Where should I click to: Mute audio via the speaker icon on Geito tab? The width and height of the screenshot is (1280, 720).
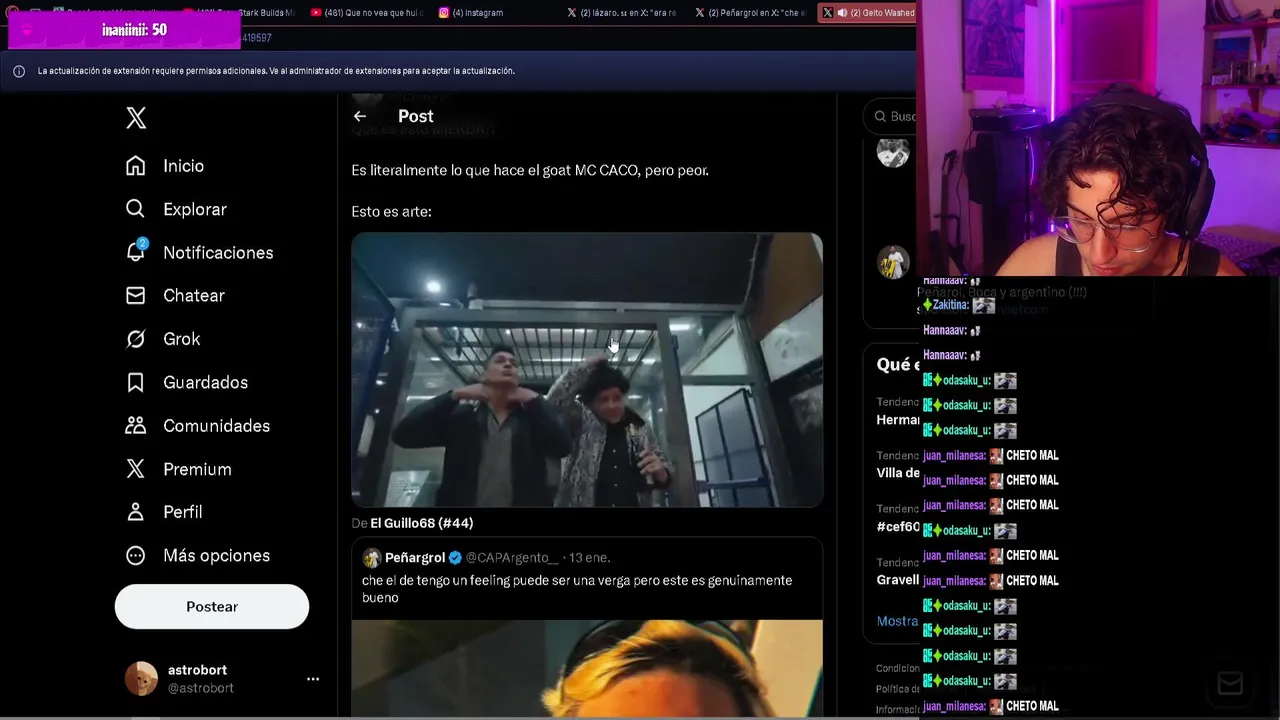point(842,13)
